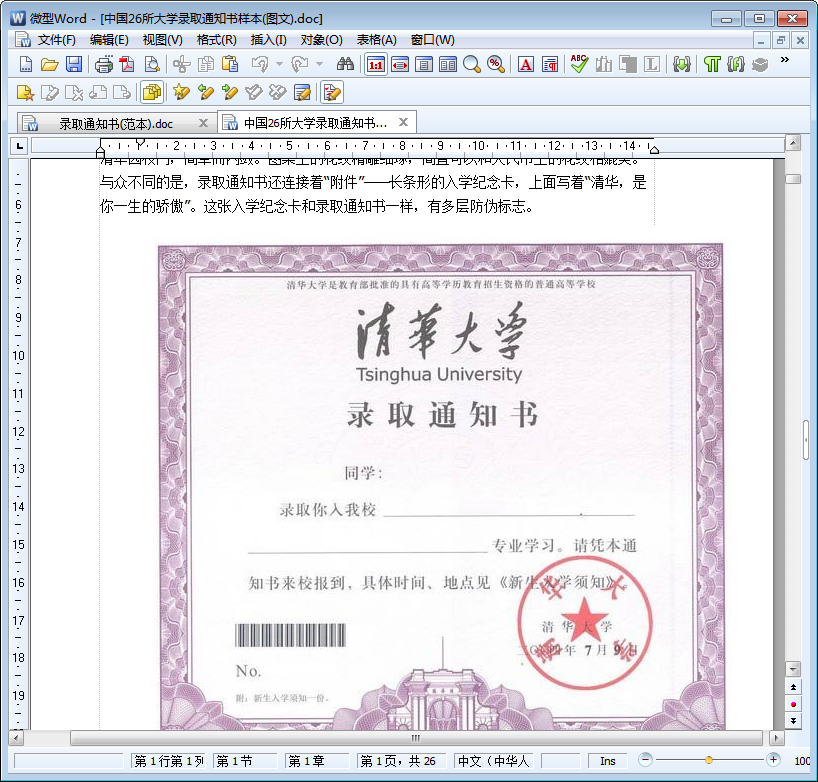818x782 pixels.
Task: Jump to the next change with the green right-arrow pencil
Action: 230,93
